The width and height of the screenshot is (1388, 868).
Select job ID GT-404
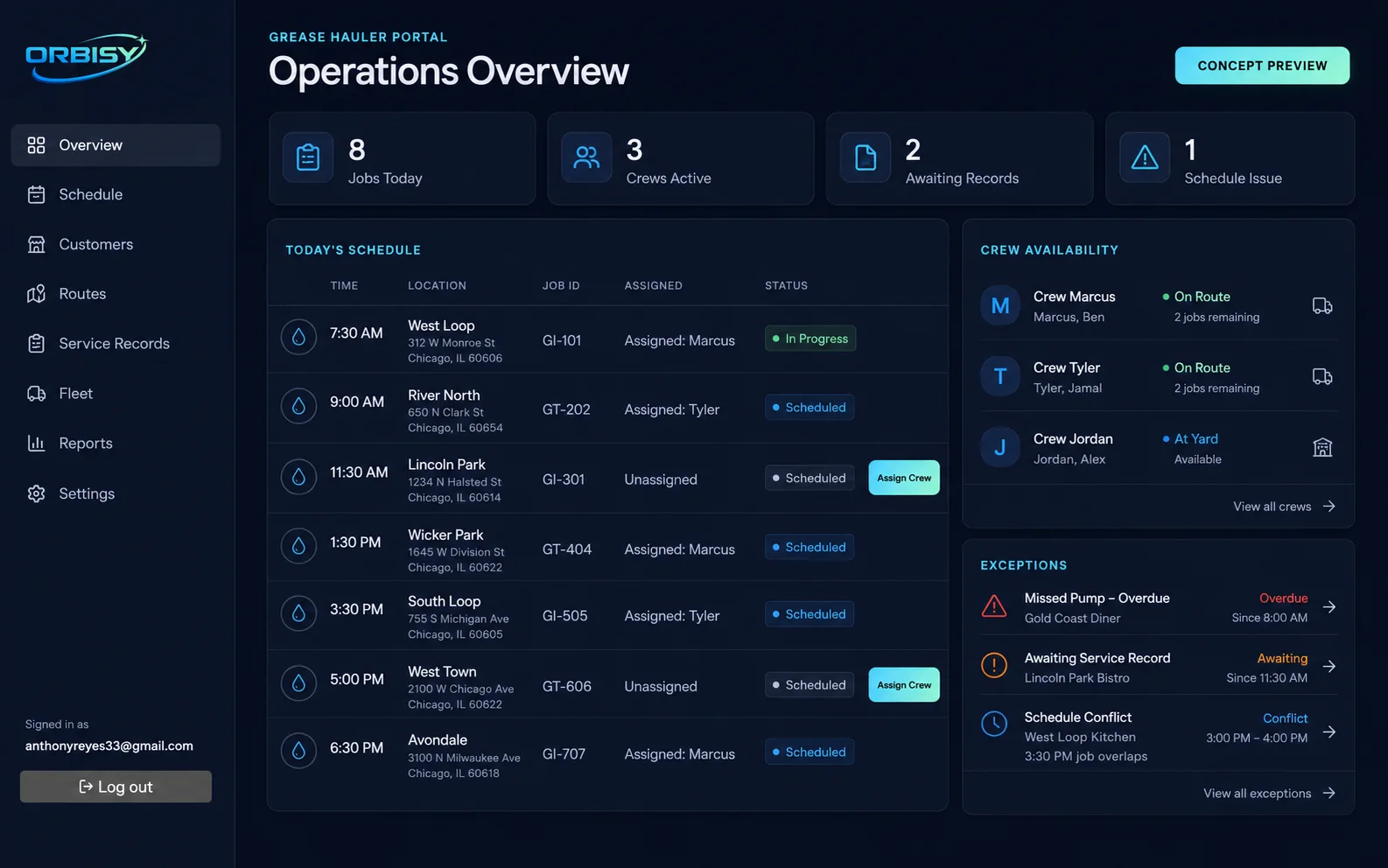(567, 549)
